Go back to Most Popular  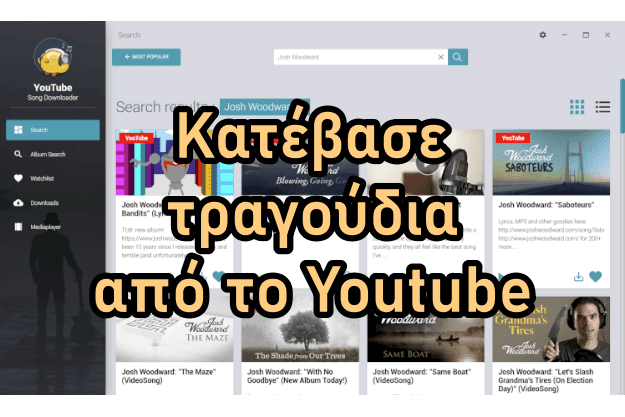pos(146,57)
